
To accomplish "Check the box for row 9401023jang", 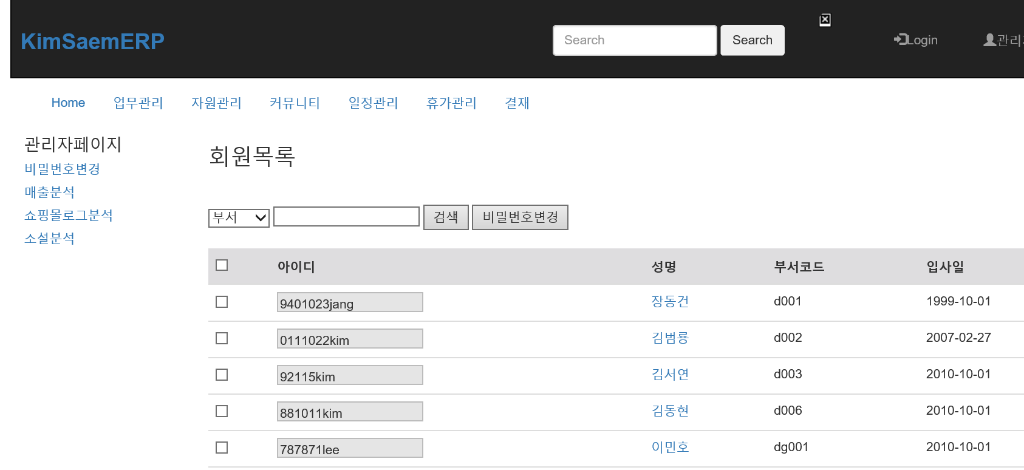I will [x=222, y=302].
